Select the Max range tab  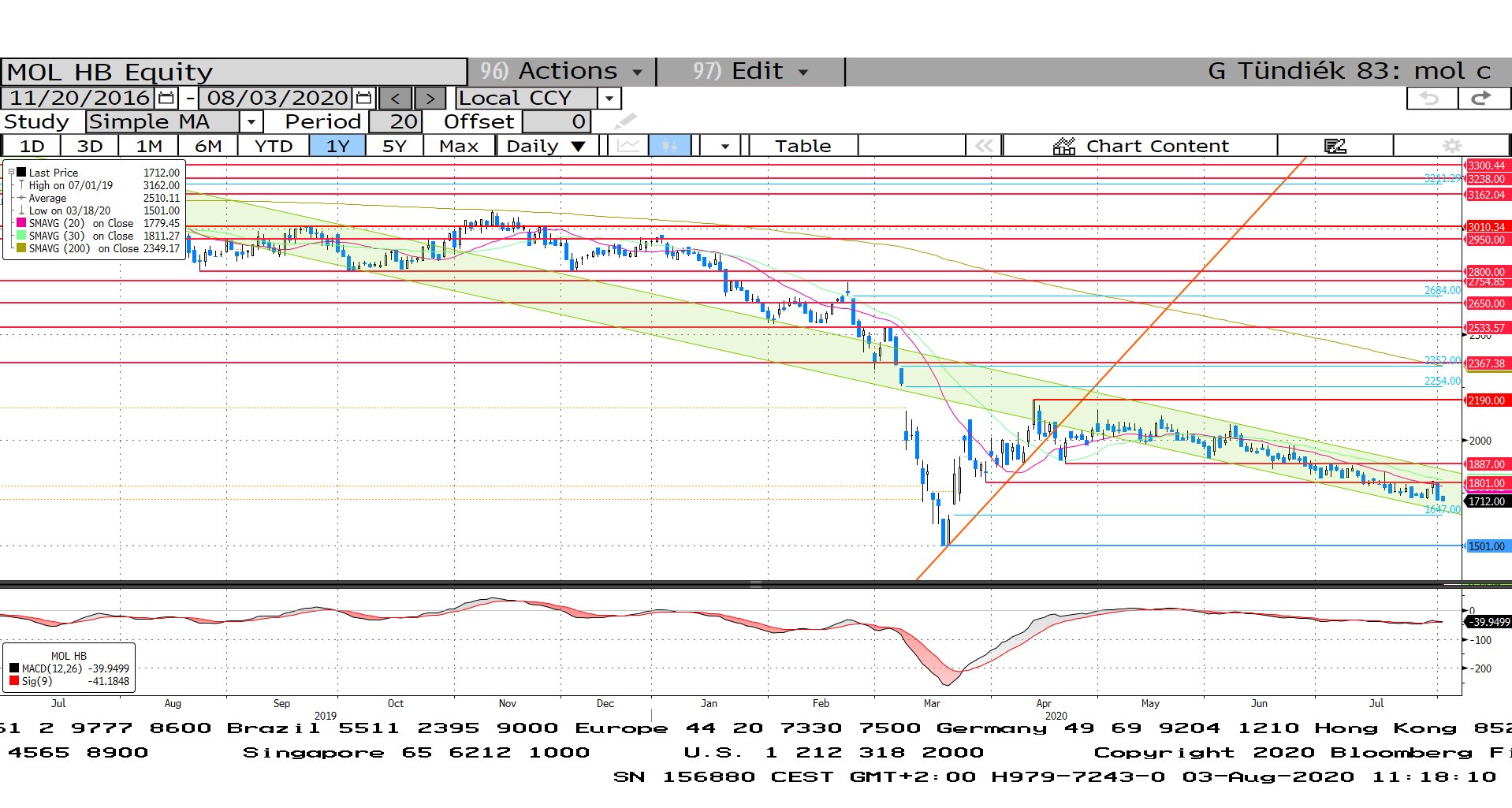pyautogui.click(x=459, y=146)
